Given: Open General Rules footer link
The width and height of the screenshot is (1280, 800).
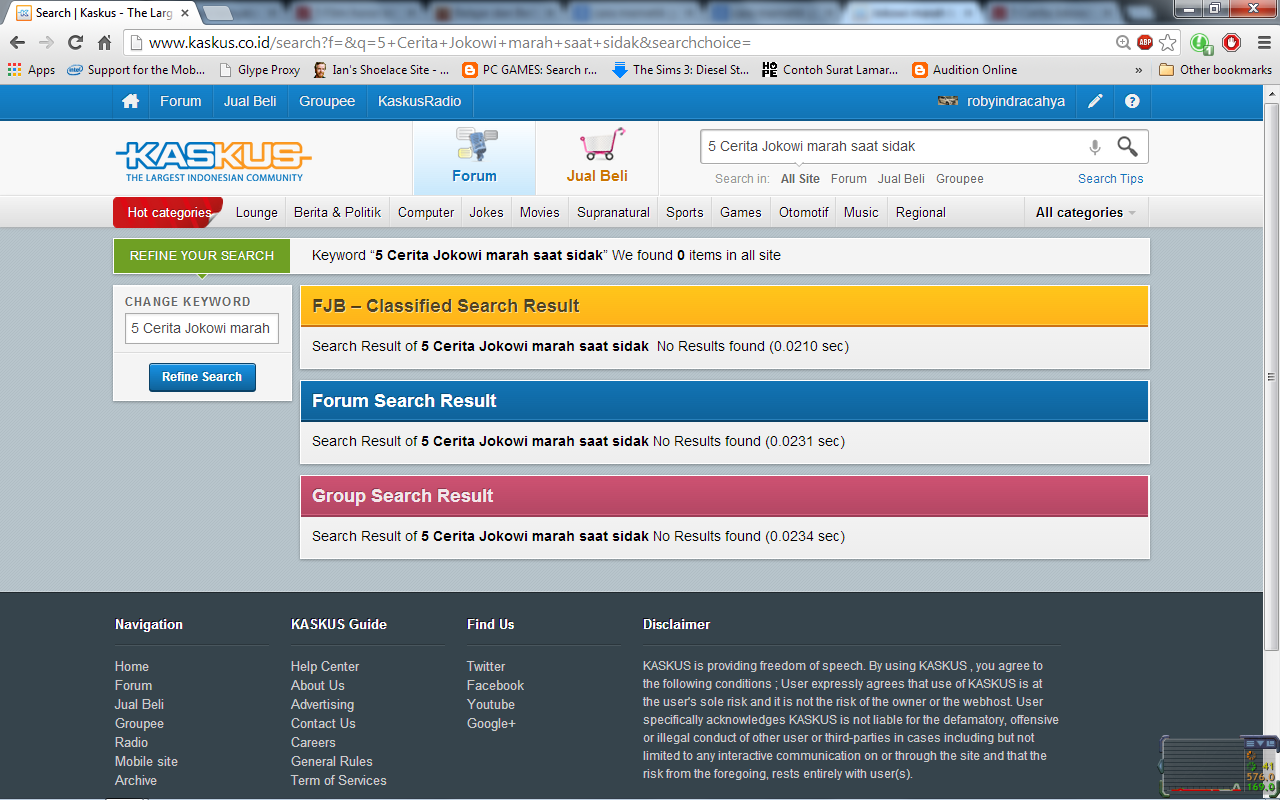Looking at the screenshot, I should click(x=332, y=762).
